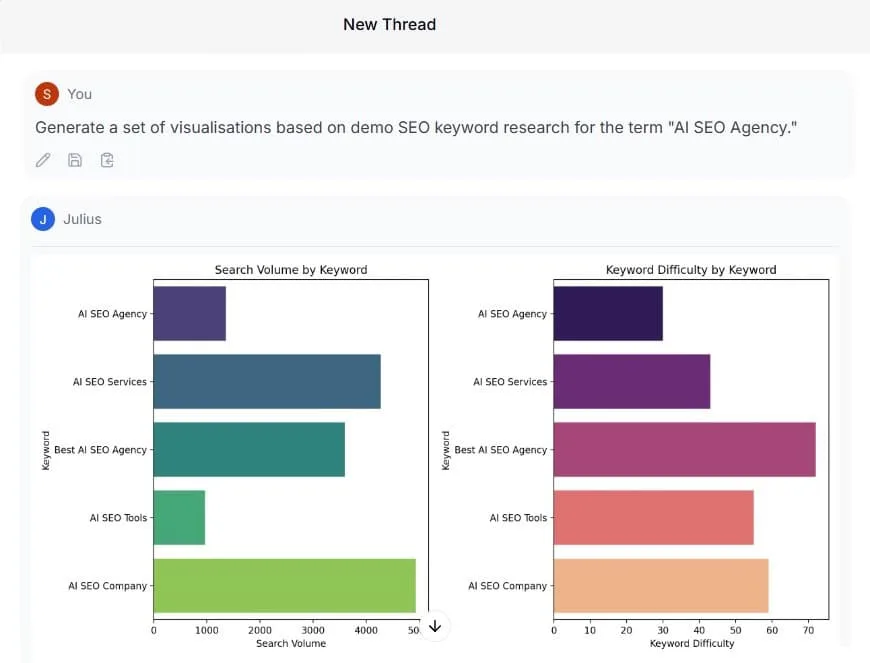Select the Search Volume by Keyword chart title
The image size is (870, 663).
coord(290,270)
